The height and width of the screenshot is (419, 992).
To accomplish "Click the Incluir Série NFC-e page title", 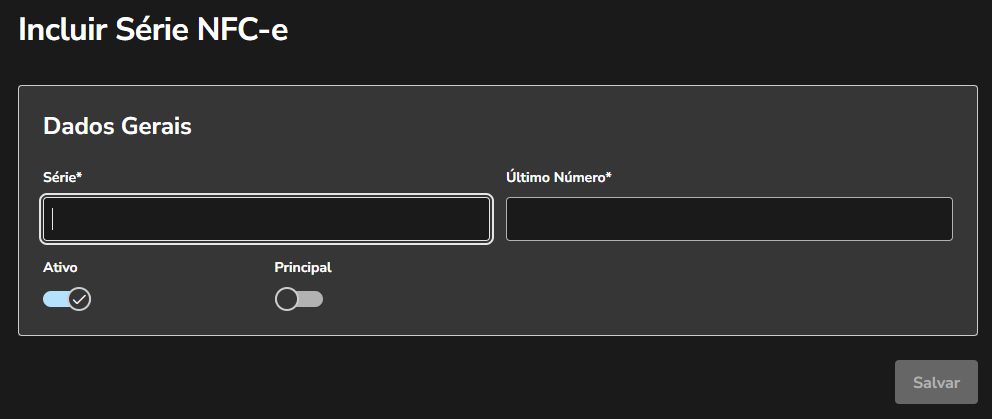I will (153, 29).
